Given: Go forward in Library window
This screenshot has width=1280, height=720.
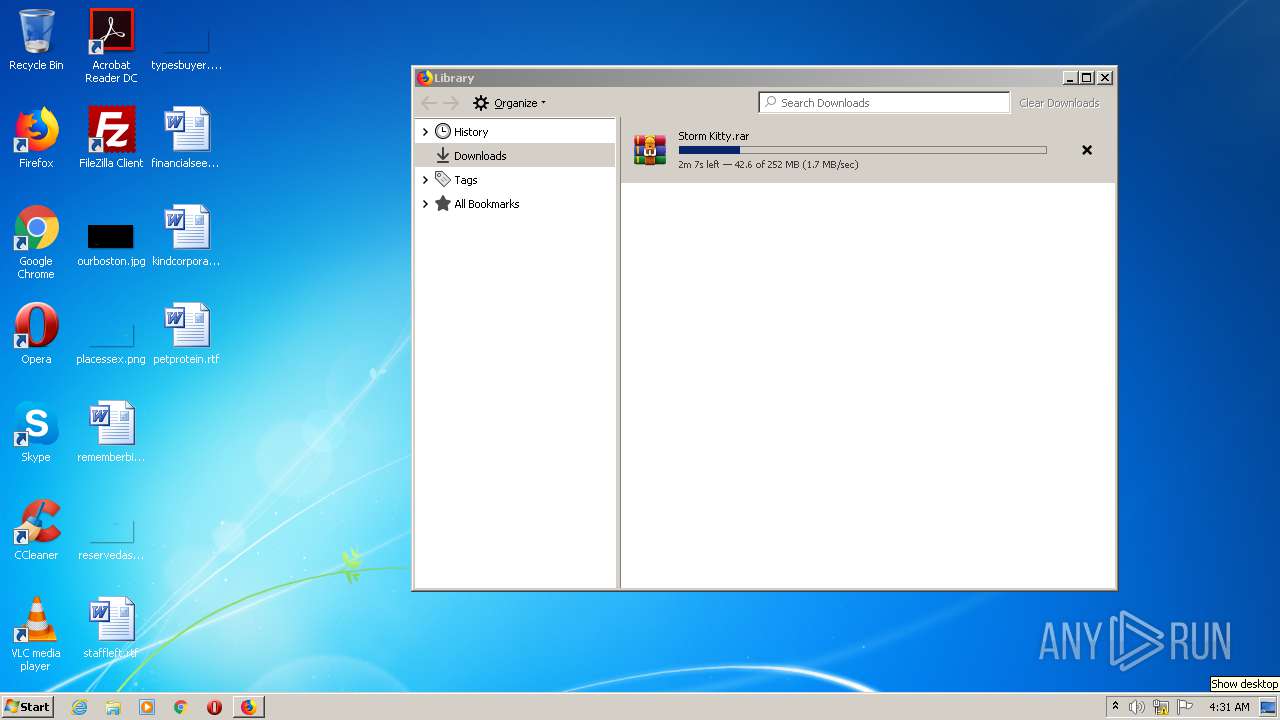Looking at the screenshot, I should [451, 103].
